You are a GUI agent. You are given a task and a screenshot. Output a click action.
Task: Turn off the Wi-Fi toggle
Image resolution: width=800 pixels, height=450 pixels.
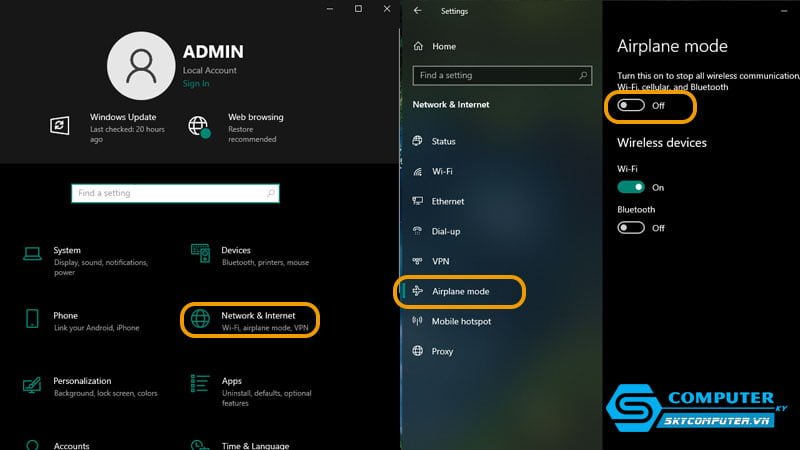coord(631,187)
